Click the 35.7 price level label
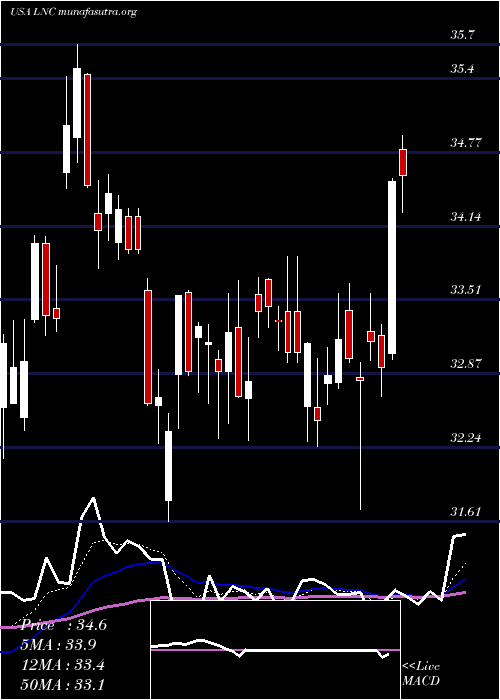This screenshot has height=700, width=500. click(x=463, y=35)
